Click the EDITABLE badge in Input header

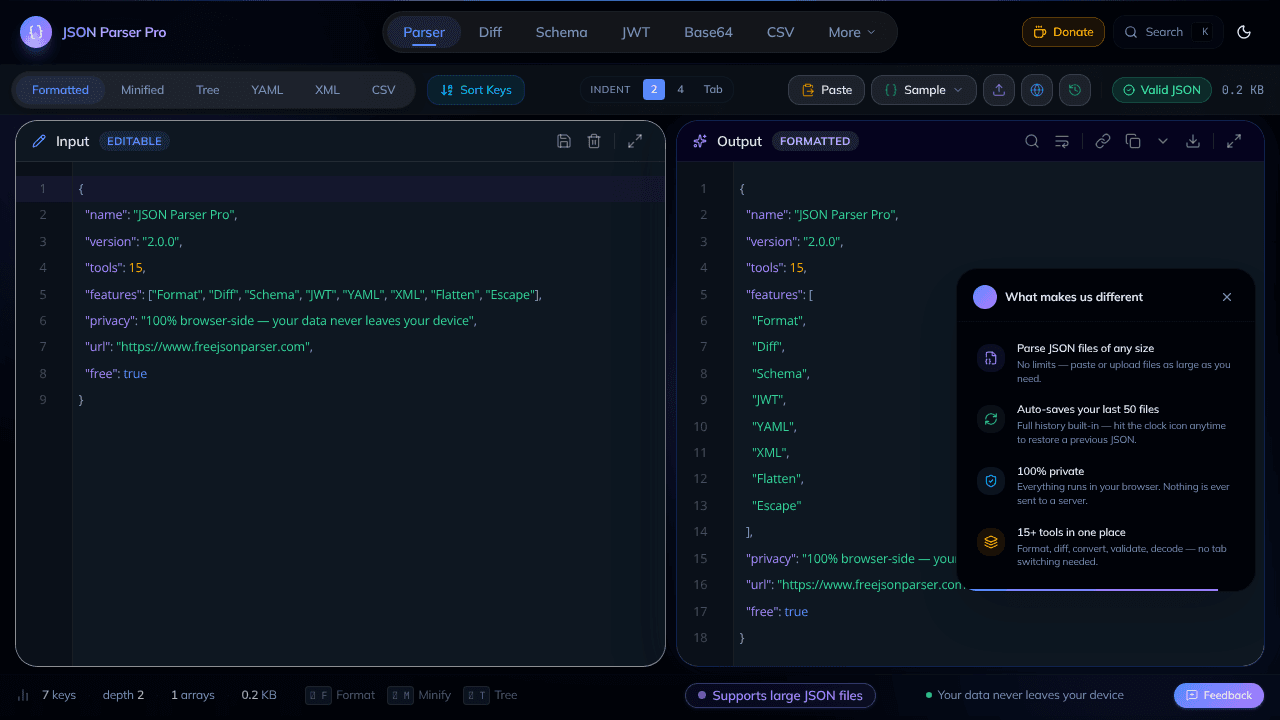click(x=134, y=141)
